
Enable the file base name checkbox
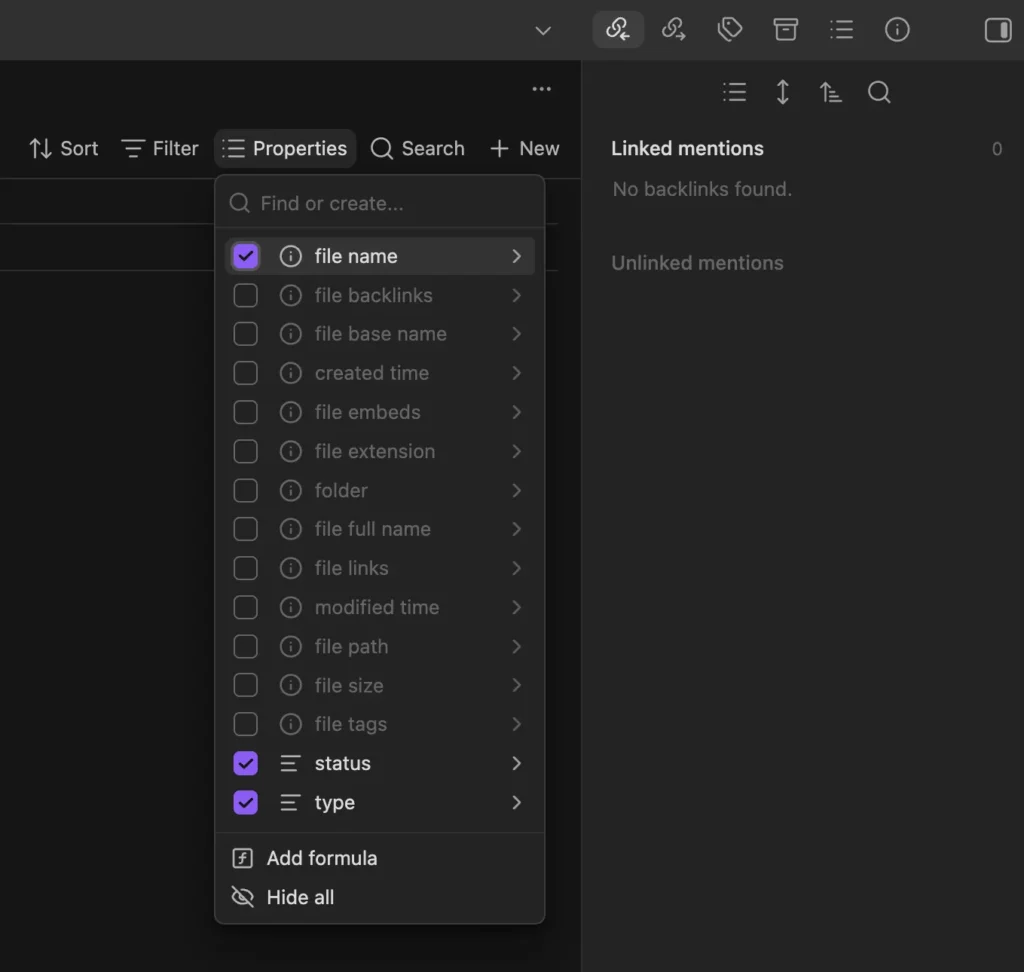pyautogui.click(x=246, y=334)
